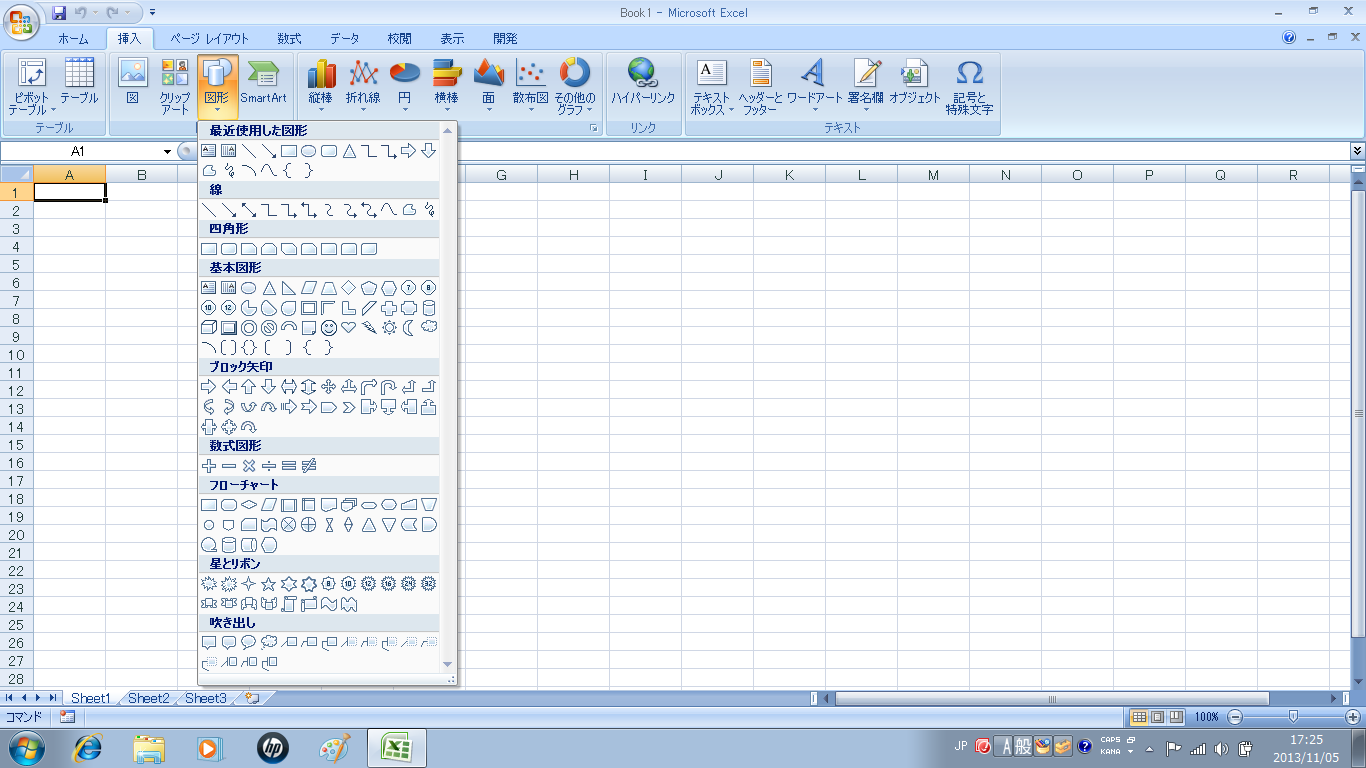Click the zoom in plus button
Viewport: 1366px width, 768px height.
coord(1353,717)
